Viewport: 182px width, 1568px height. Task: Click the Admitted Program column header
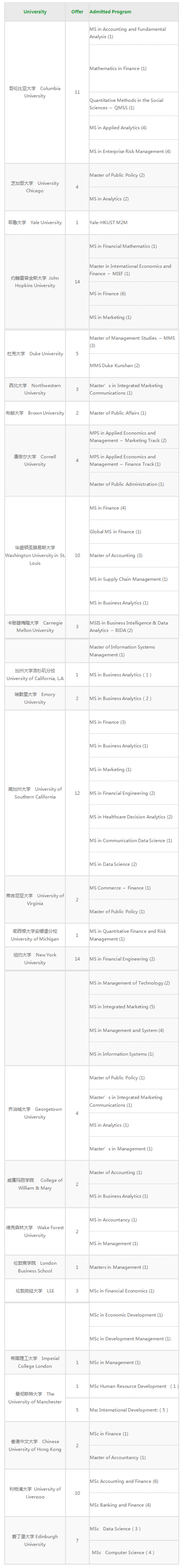[x=133, y=12]
